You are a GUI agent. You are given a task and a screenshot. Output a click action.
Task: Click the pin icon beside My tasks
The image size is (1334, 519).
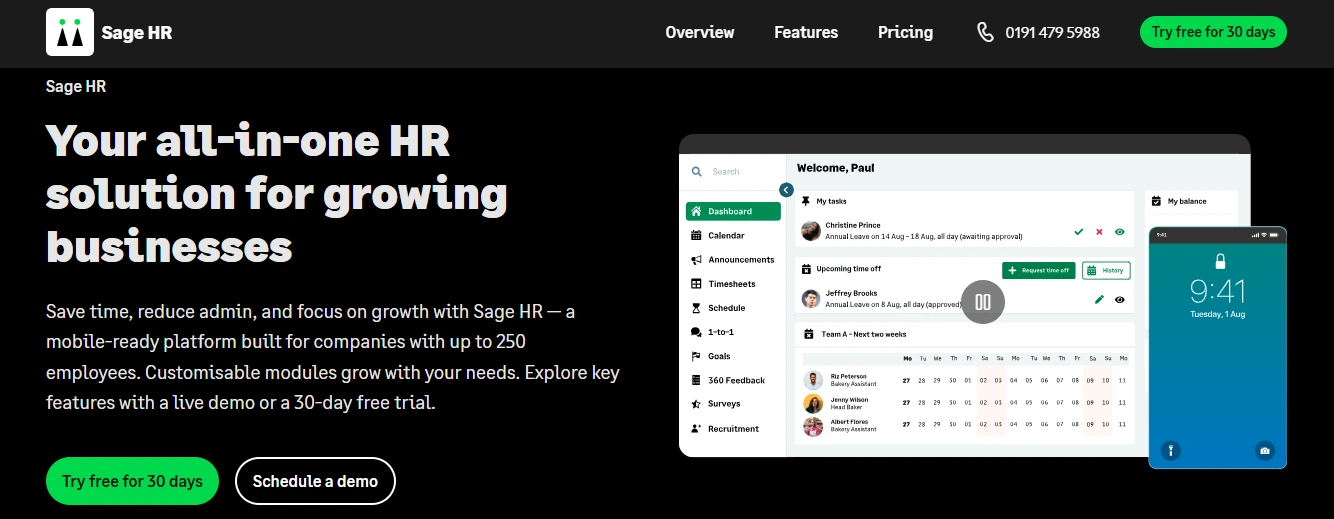pos(806,201)
